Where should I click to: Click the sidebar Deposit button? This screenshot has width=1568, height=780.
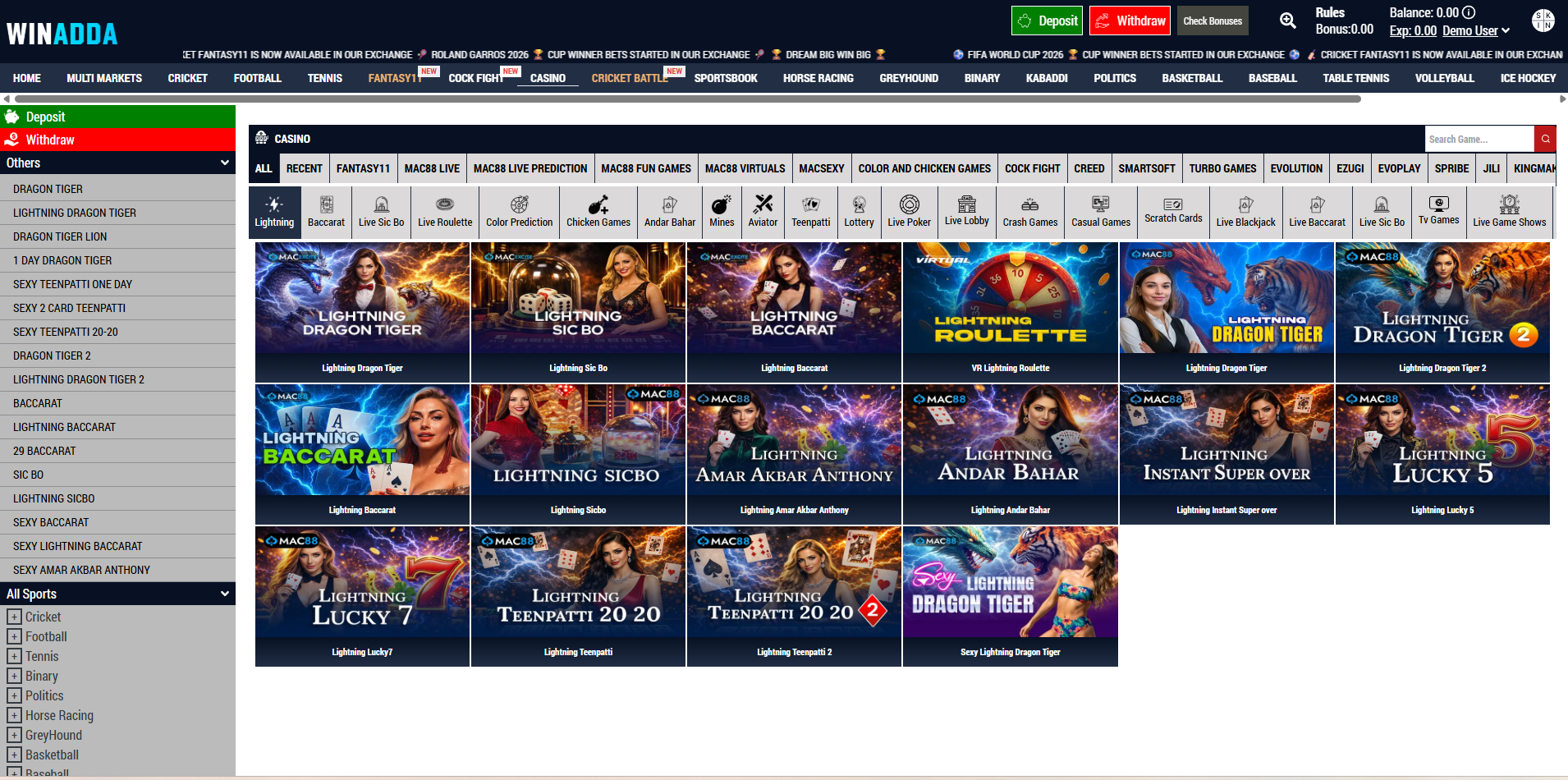[117, 117]
